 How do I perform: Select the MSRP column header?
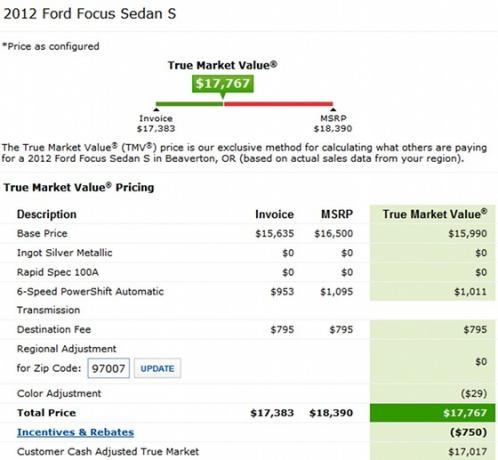[337, 214]
